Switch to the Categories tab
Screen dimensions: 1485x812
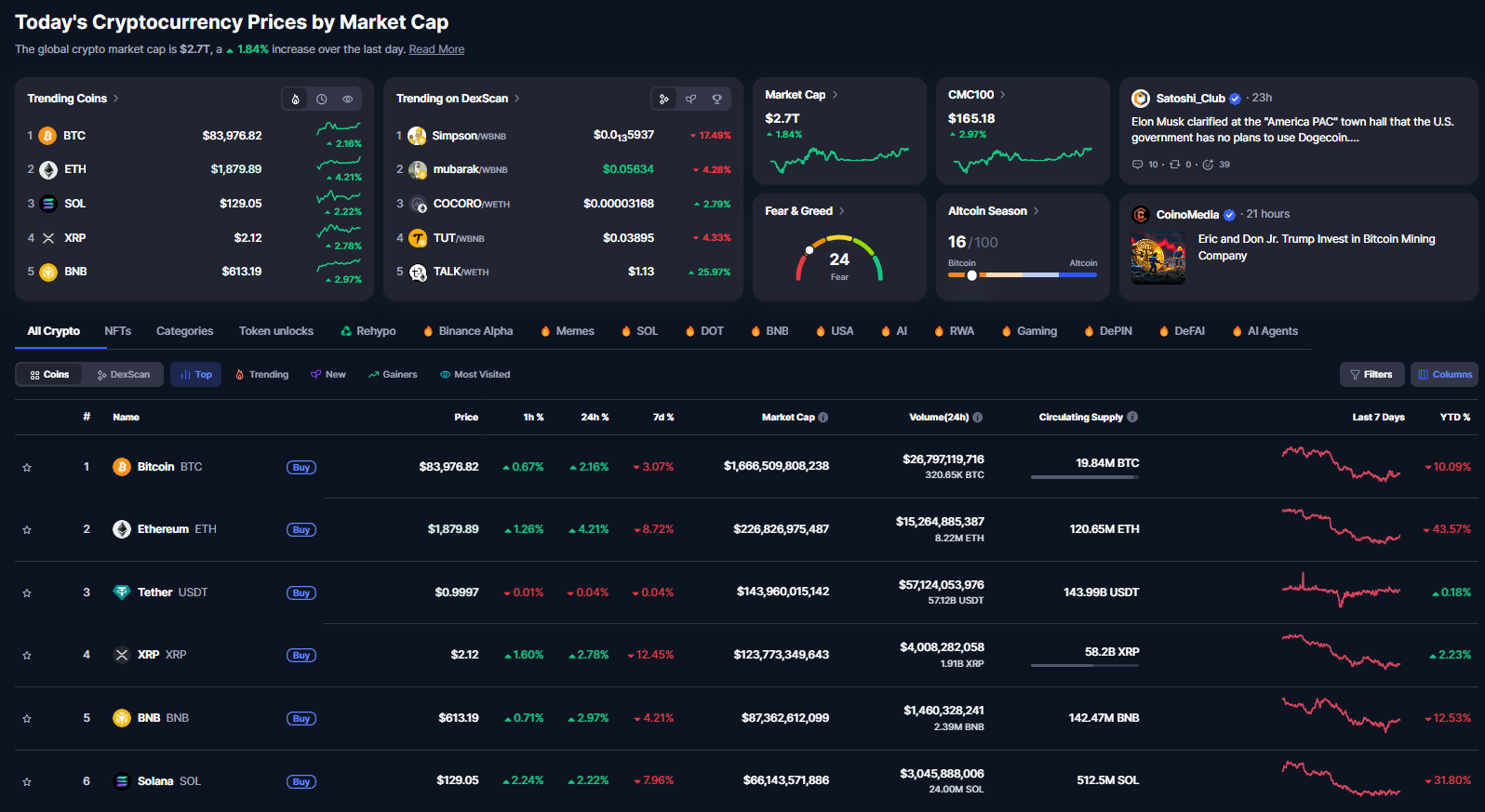tap(184, 331)
